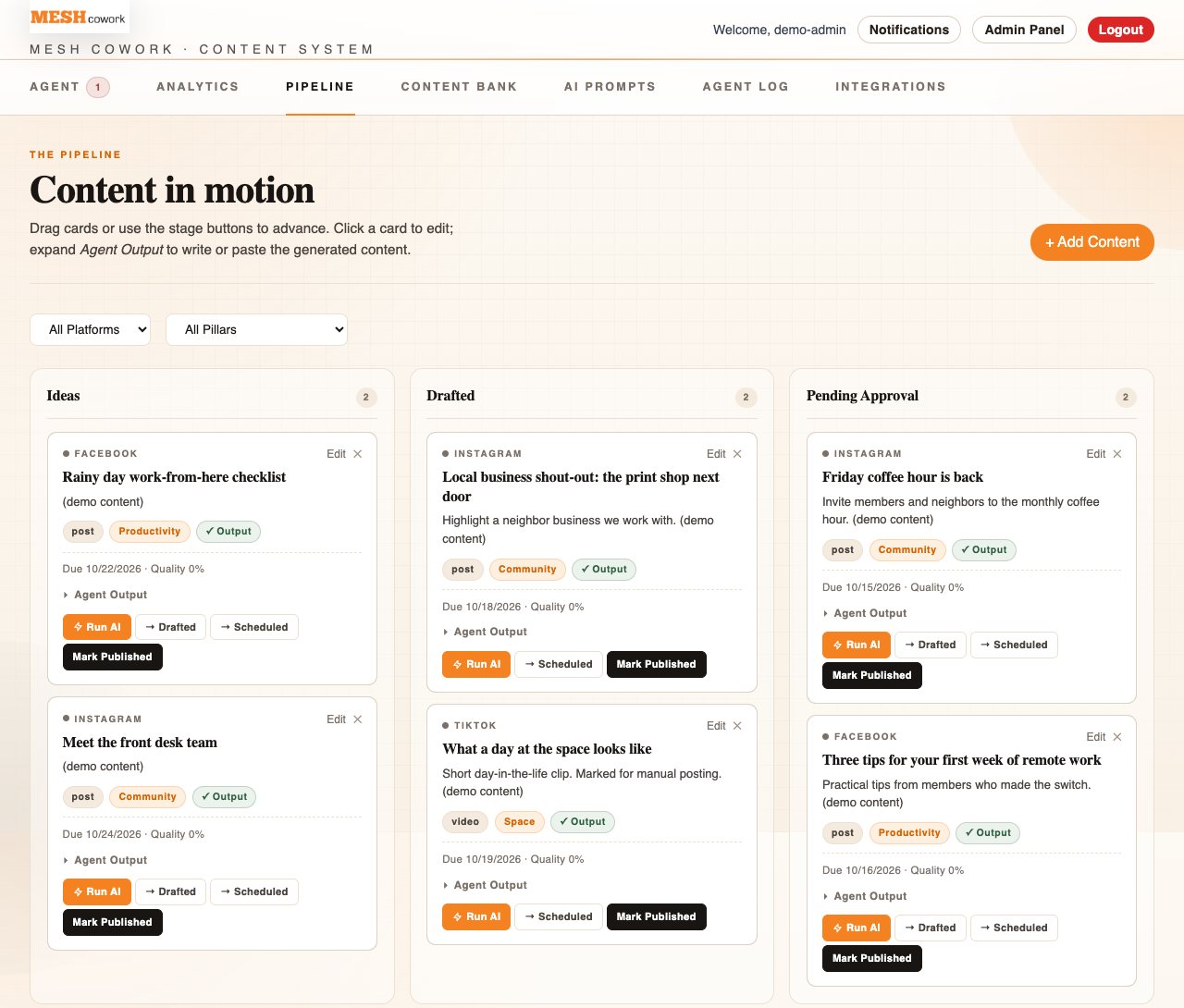The image size is (1184, 1008).
Task: Open Notifications
Action: click(x=909, y=30)
